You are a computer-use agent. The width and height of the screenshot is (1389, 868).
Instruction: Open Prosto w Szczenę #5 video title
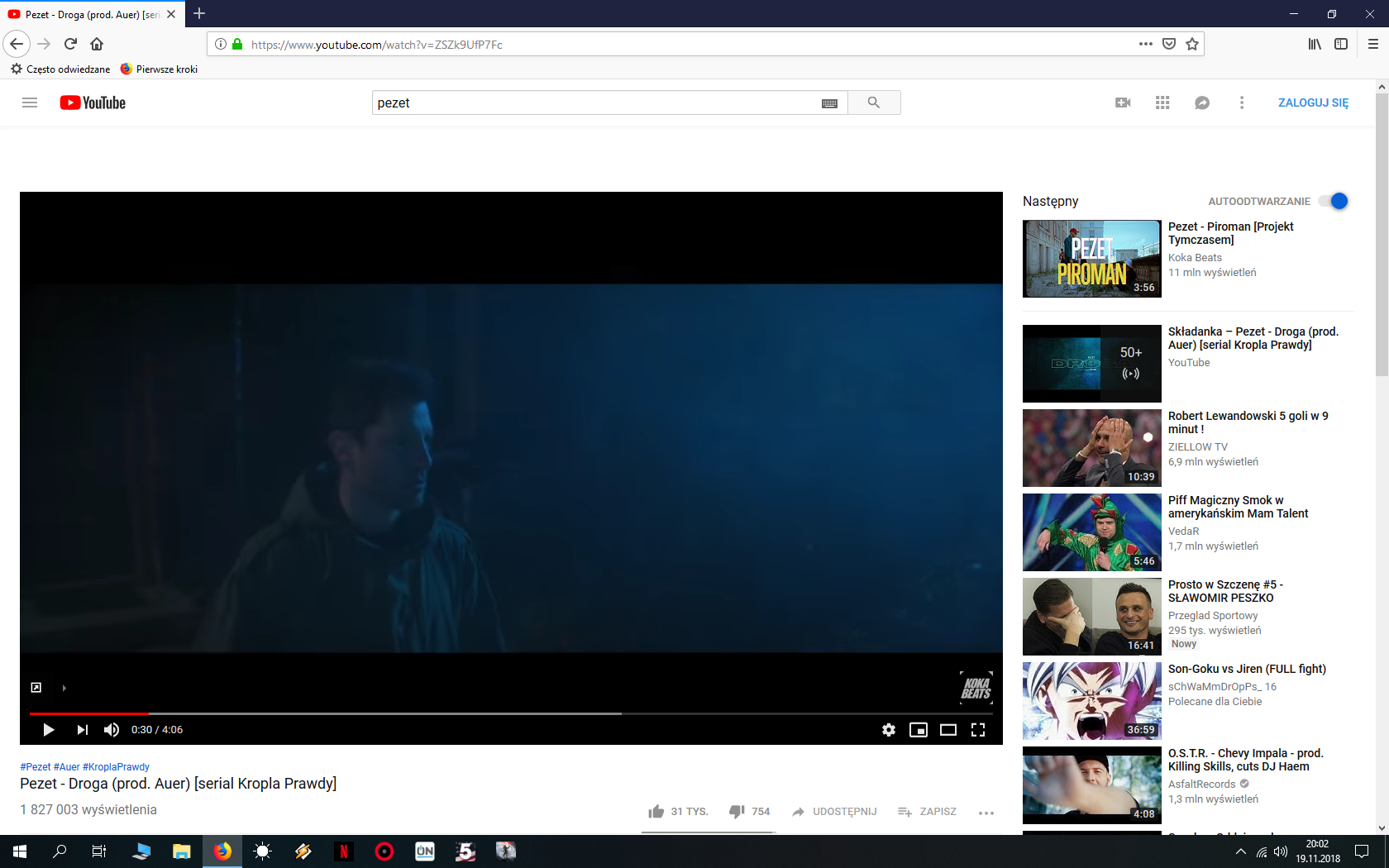(1225, 591)
